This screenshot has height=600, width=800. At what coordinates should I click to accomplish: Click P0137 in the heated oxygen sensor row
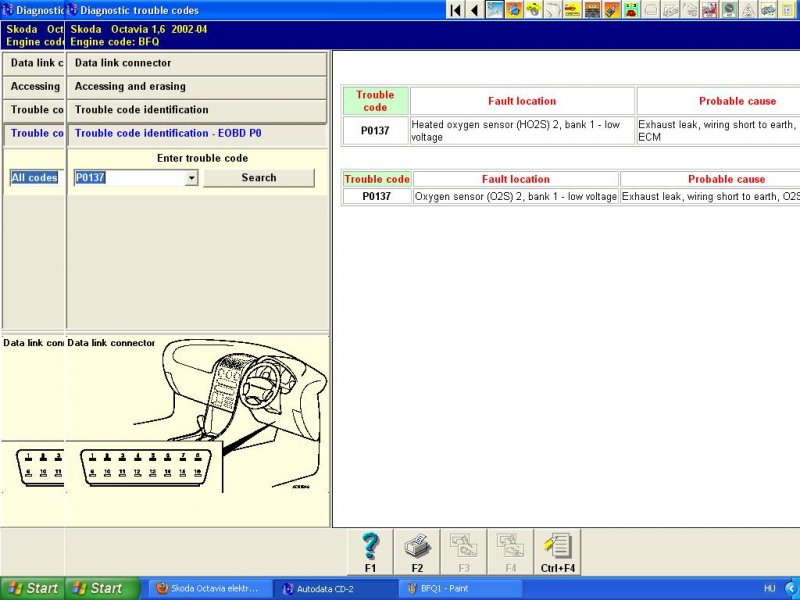375,131
